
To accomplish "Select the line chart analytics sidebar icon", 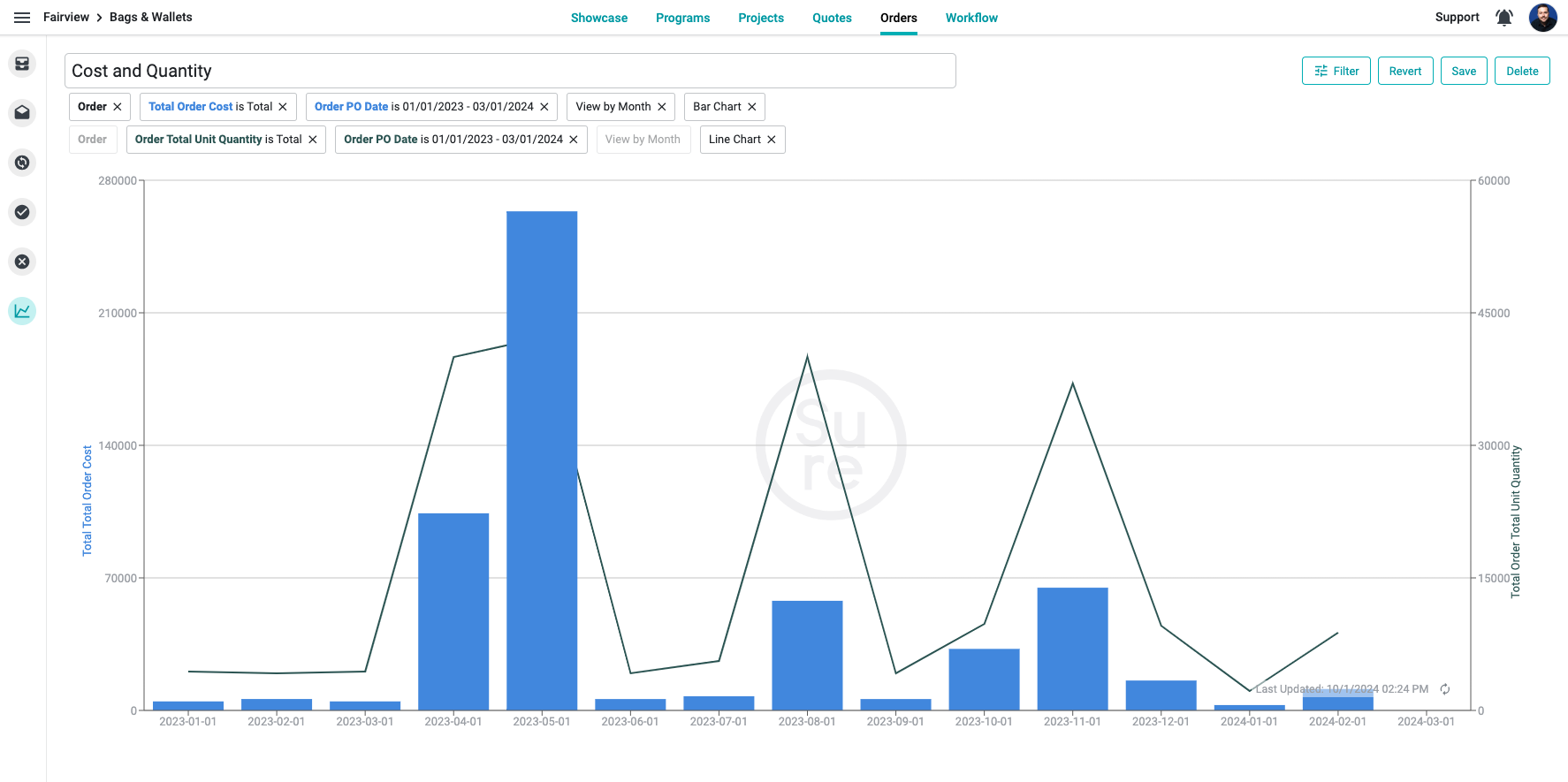I will (22, 311).
